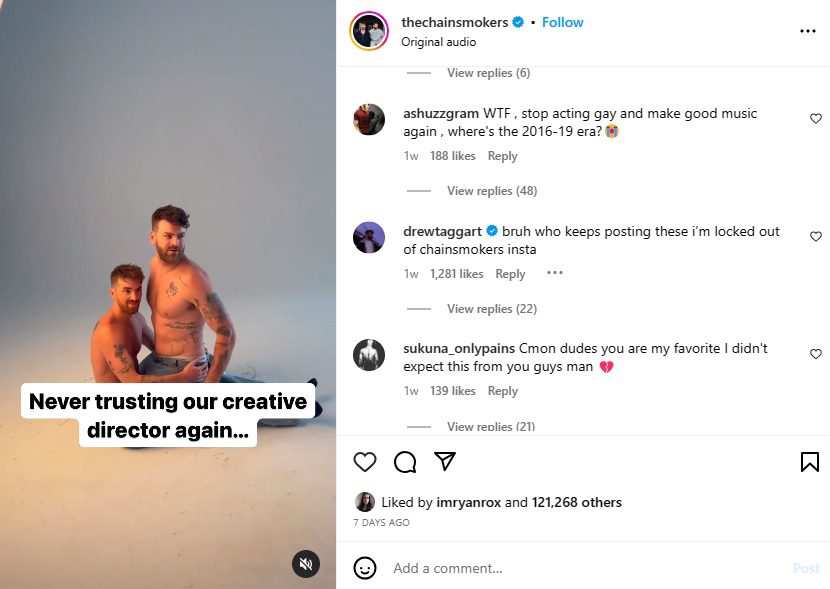Viewport: 830px width, 589px height.
Task: Expand View replies (48)
Action: [x=491, y=191]
